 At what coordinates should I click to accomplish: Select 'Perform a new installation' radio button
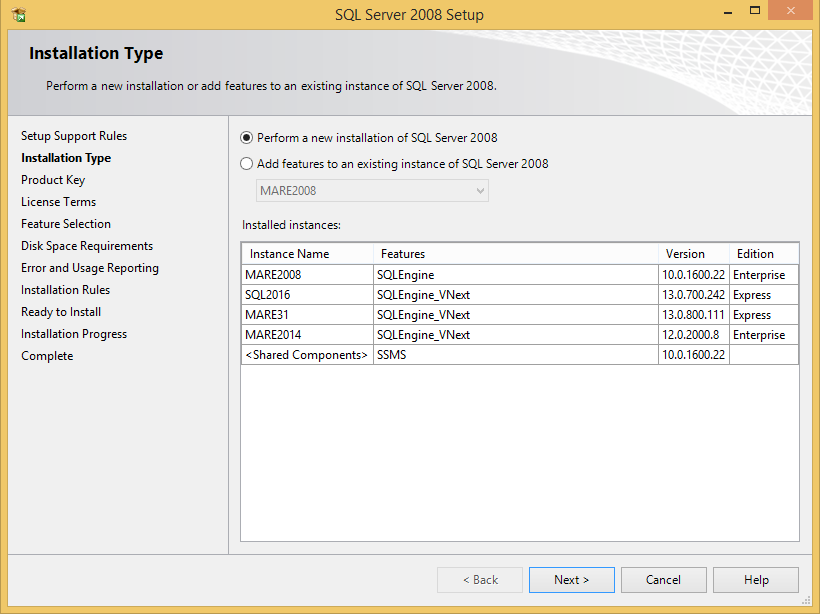tap(247, 138)
